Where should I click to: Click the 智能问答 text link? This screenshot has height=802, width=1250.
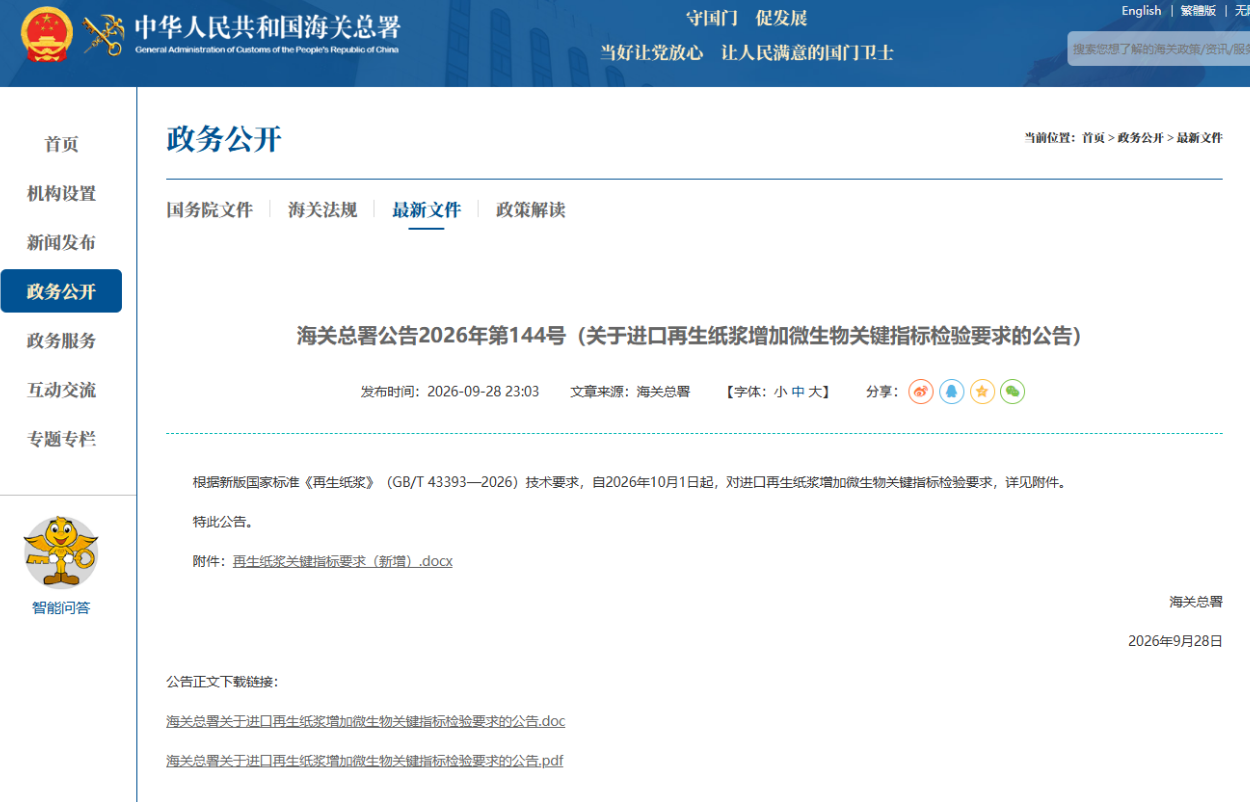point(61,607)
